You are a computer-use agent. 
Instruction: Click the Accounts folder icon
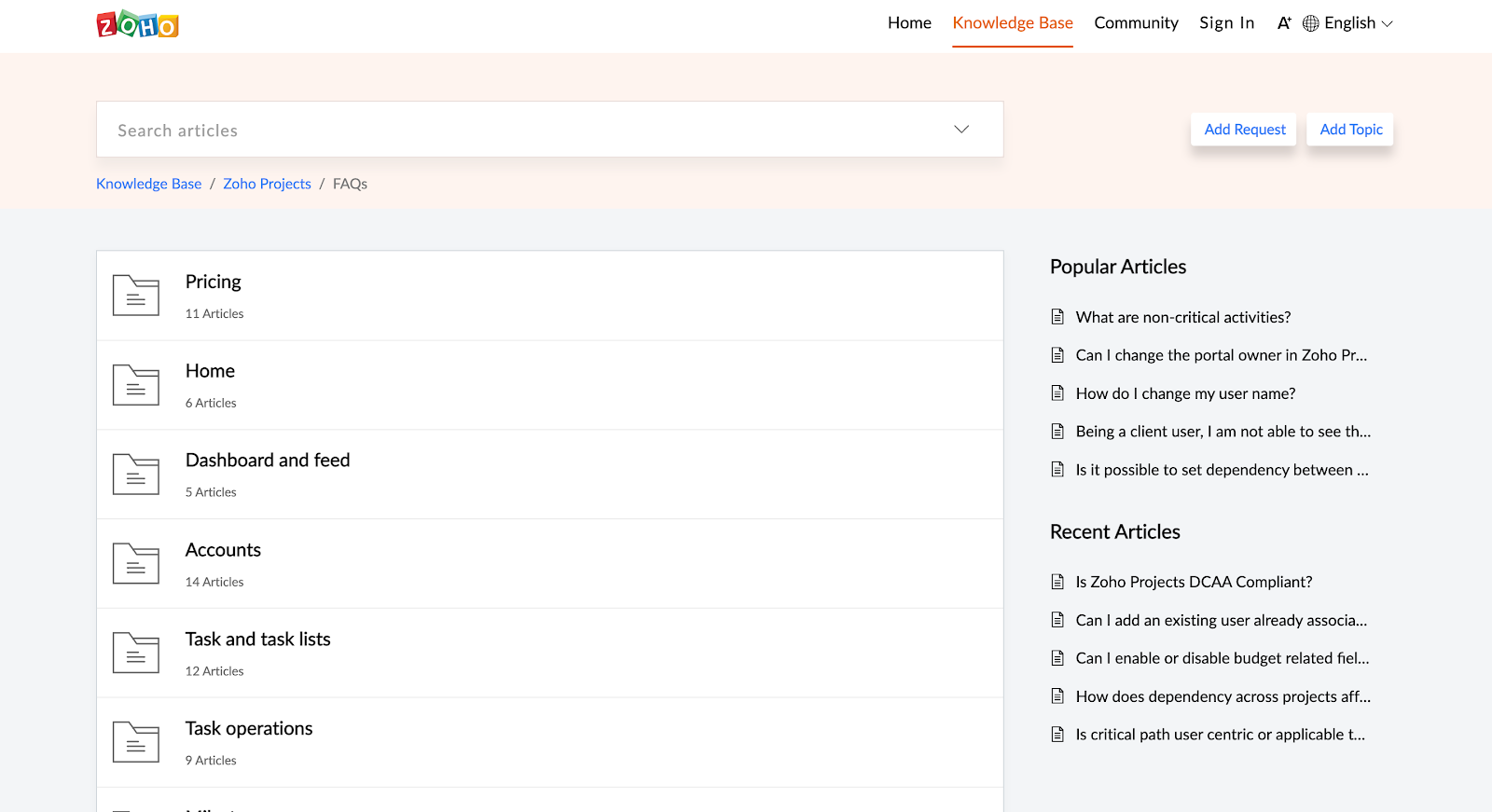tap(136, 564)
